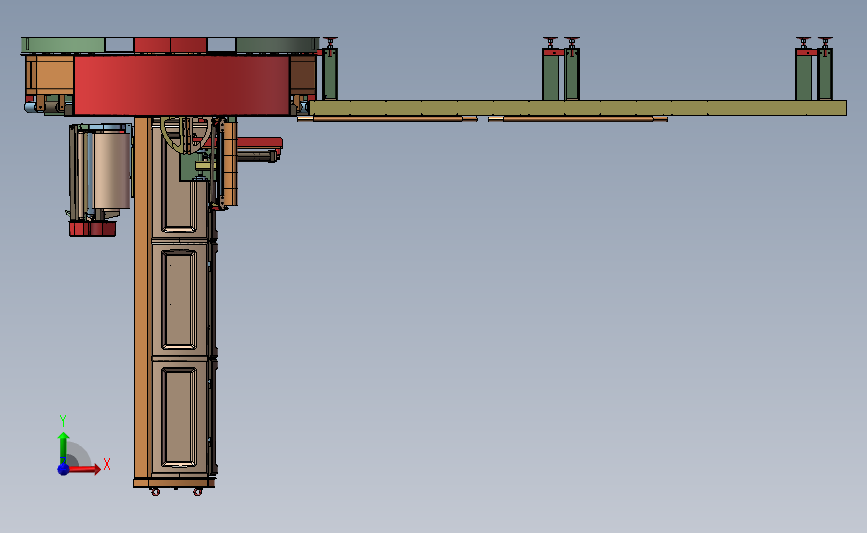
Task: Select the right thin orange rail under beam
Action: [x=578, y=119]
